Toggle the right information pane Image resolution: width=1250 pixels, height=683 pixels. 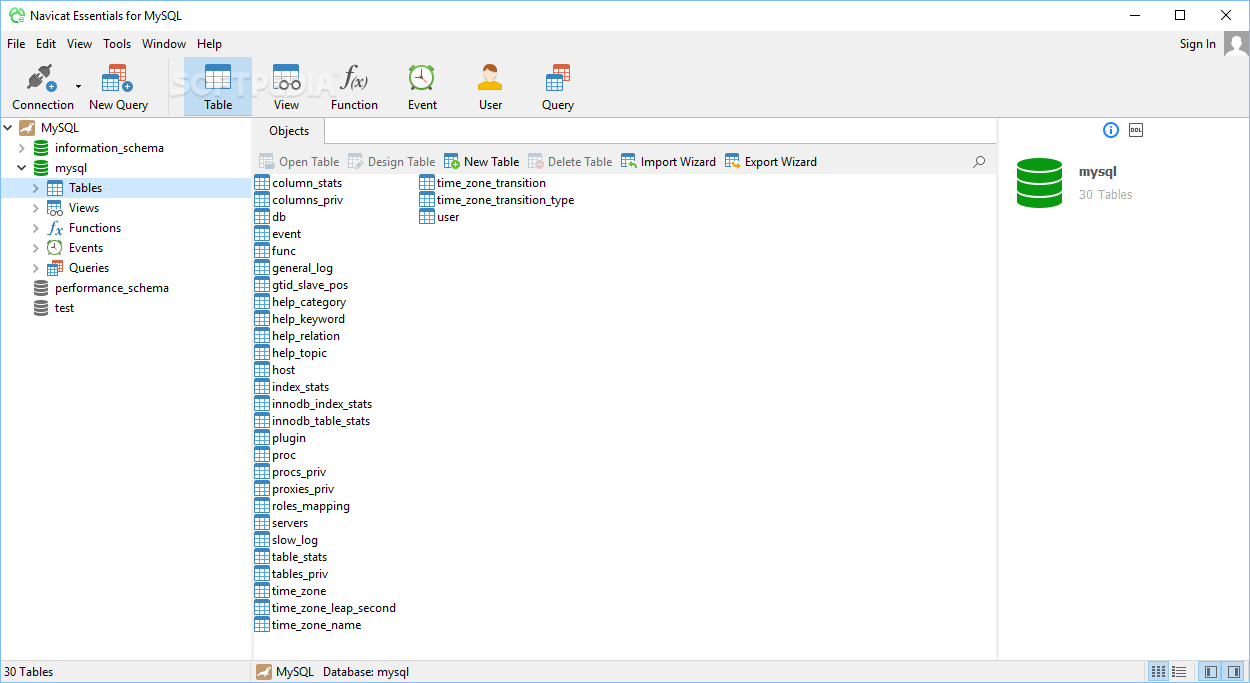(x=1234, y=672)
